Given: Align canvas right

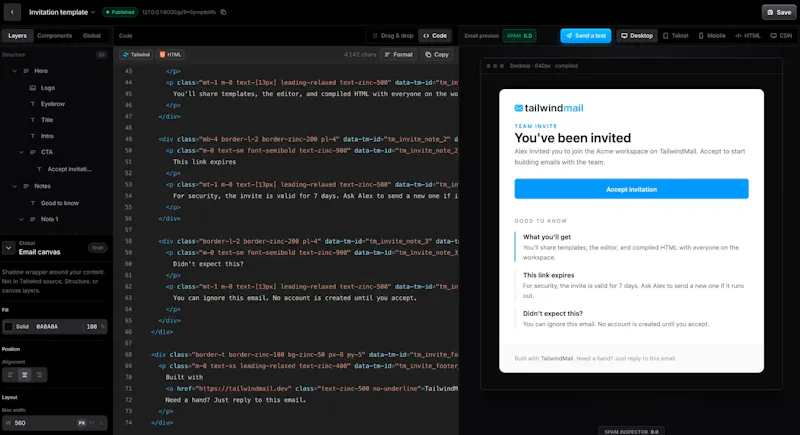Looking at the screenshot, I should [x=39, y=375].
